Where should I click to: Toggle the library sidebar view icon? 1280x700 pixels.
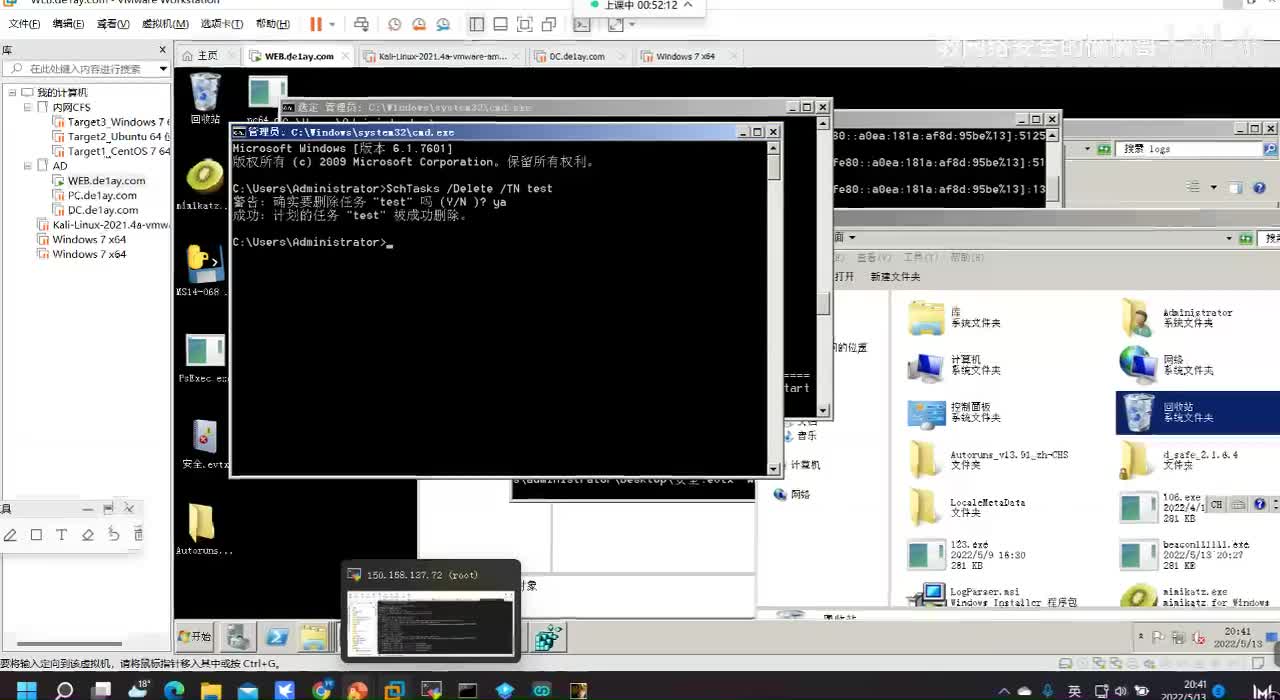pyautogui.click(x=477, y=24)
